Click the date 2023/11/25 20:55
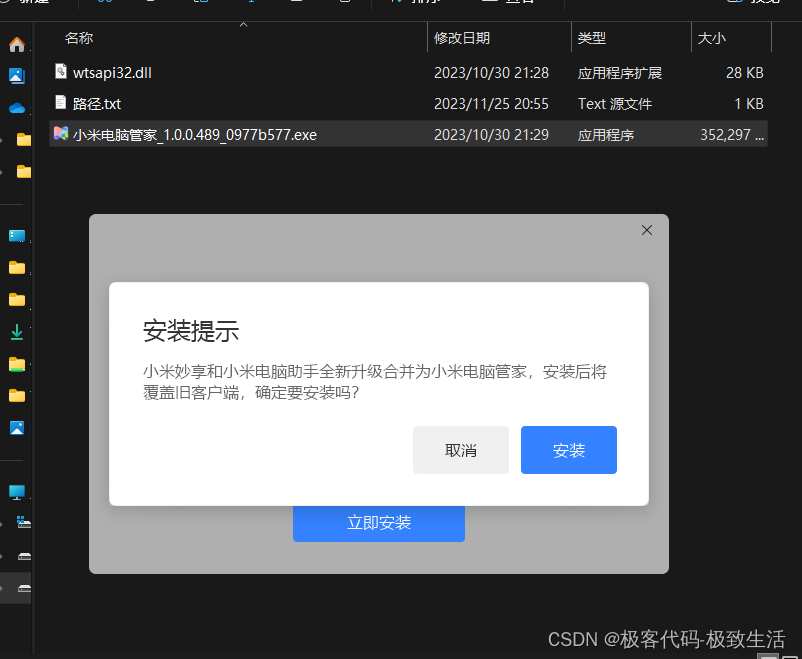 (492, 104)
